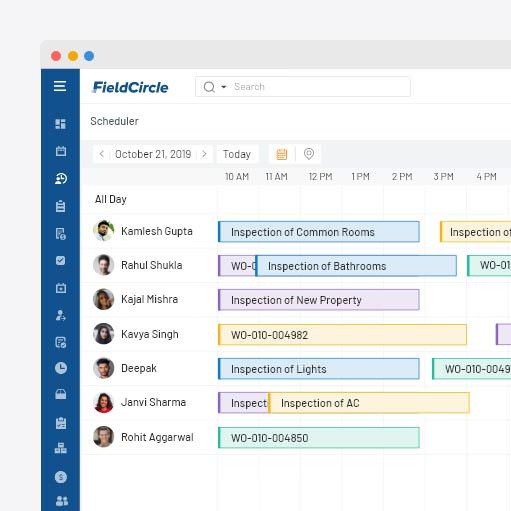Click the solid clock icon in sidebar

(61, 368)
